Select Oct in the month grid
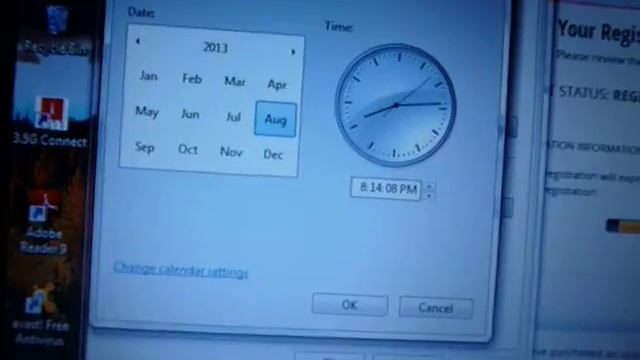Image resolution: width=640 pixels, height=360 pixels. coord(188,149)
